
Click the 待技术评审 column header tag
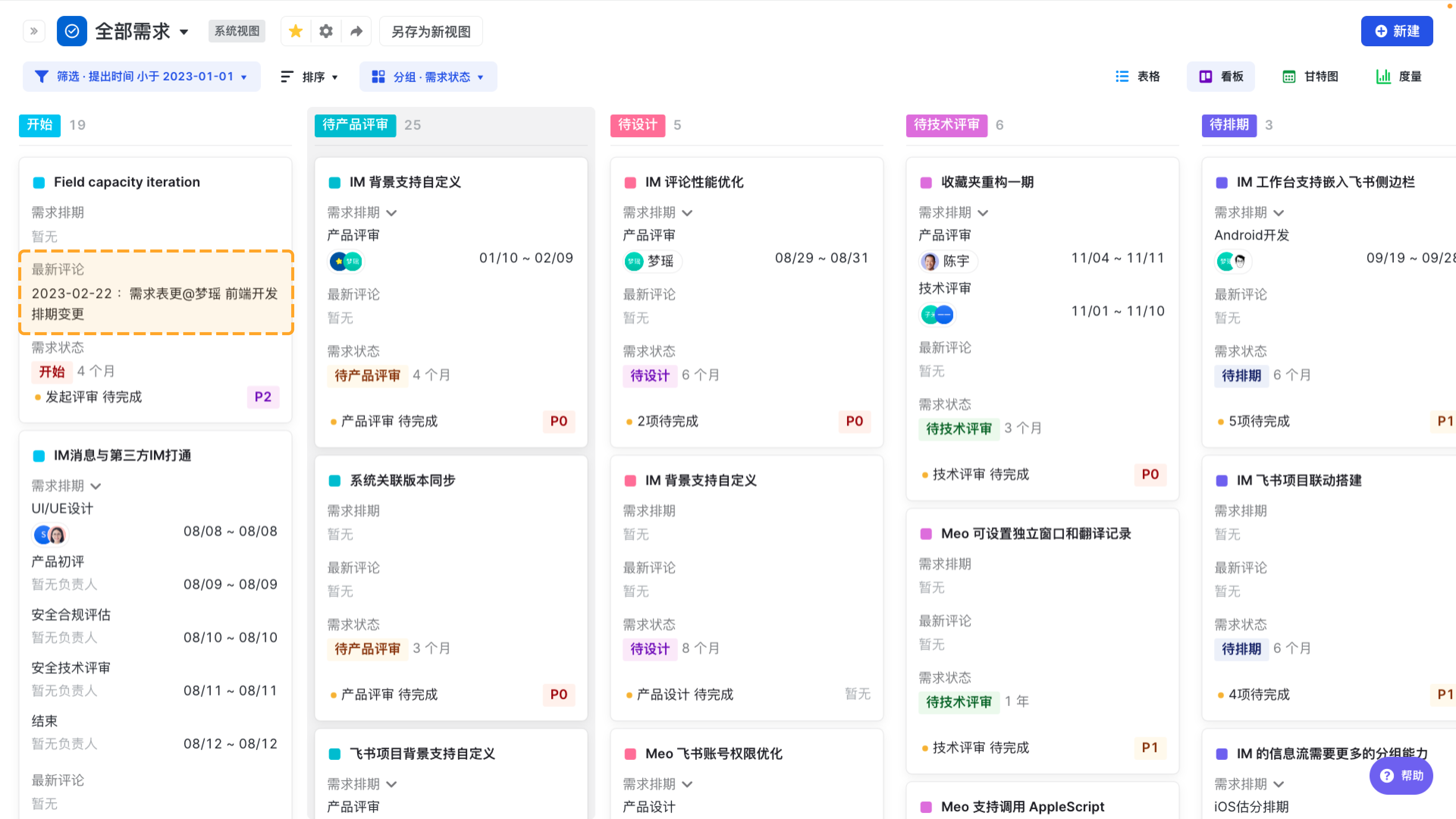point(947,125)
